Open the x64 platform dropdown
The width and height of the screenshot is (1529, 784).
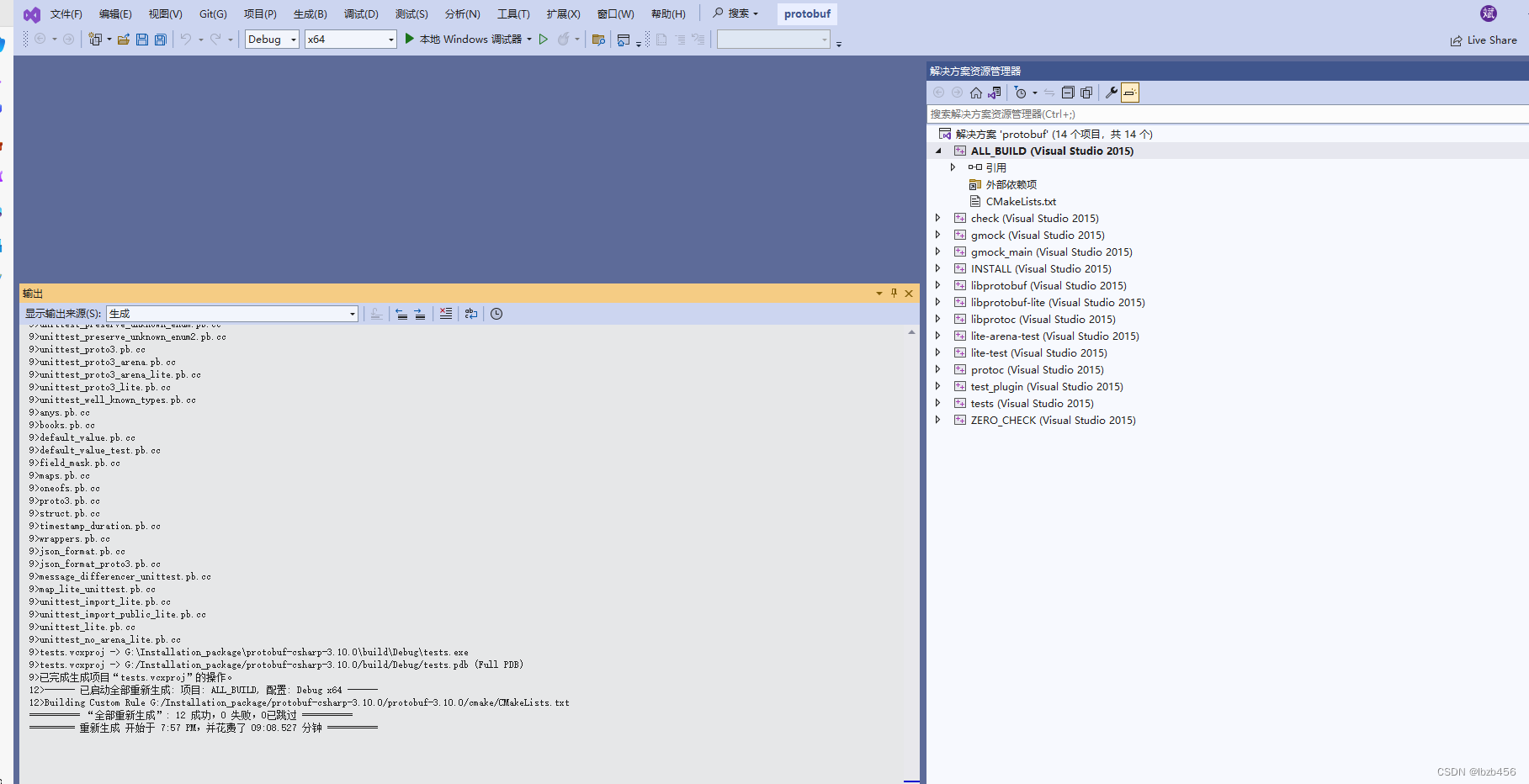point(351,39)
